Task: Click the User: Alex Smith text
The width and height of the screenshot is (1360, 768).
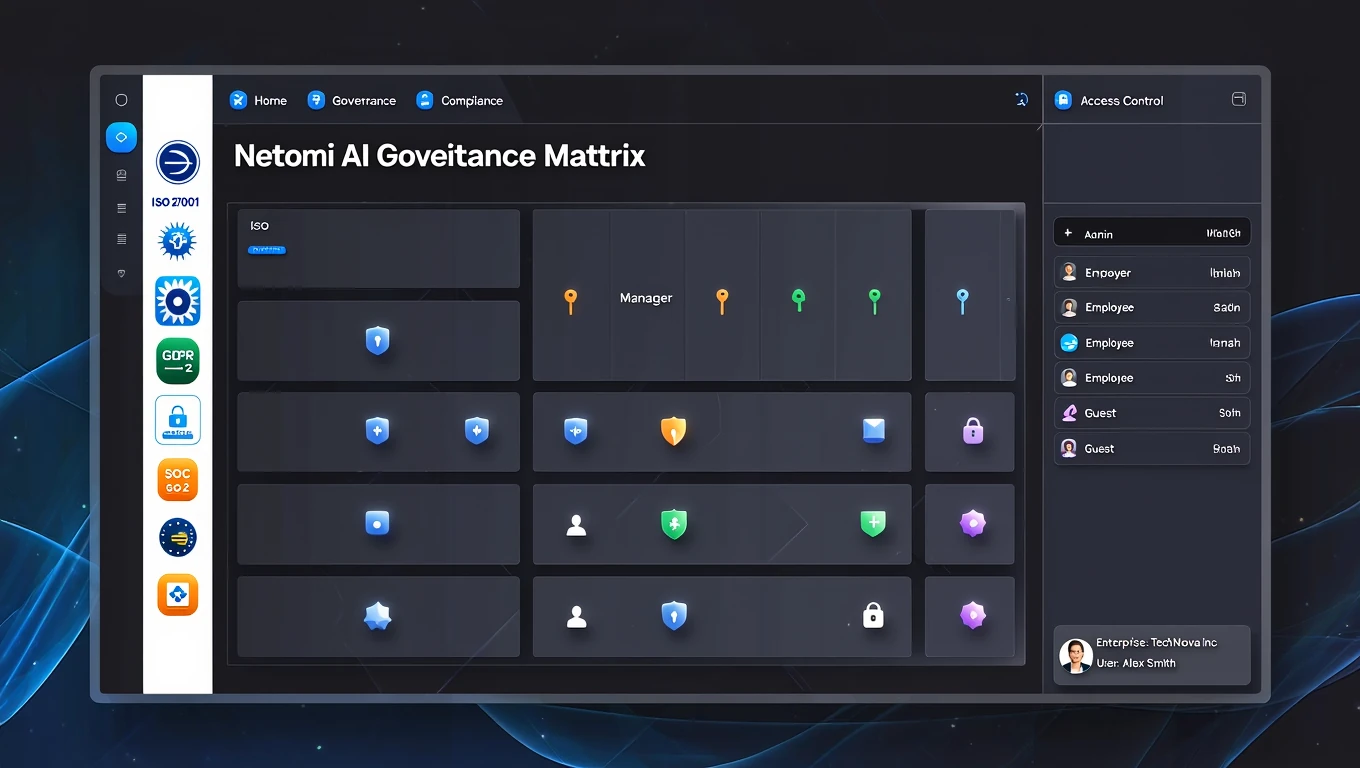Action: (1136, 663)
